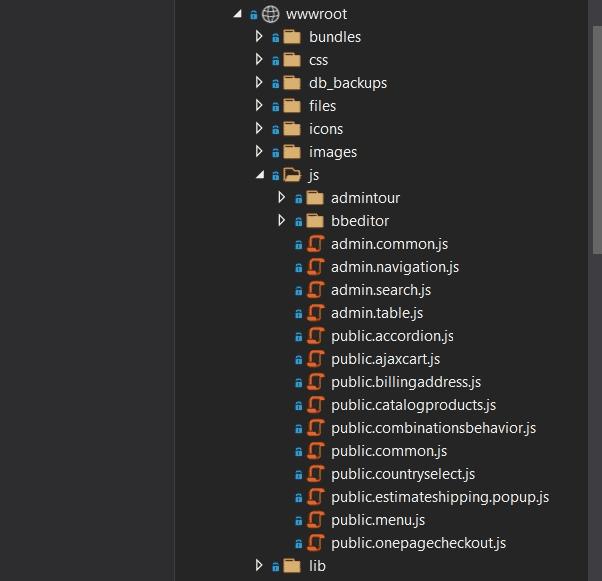Click admin.navigation.js script file icon
602x581 pixels.
(316, 267)
